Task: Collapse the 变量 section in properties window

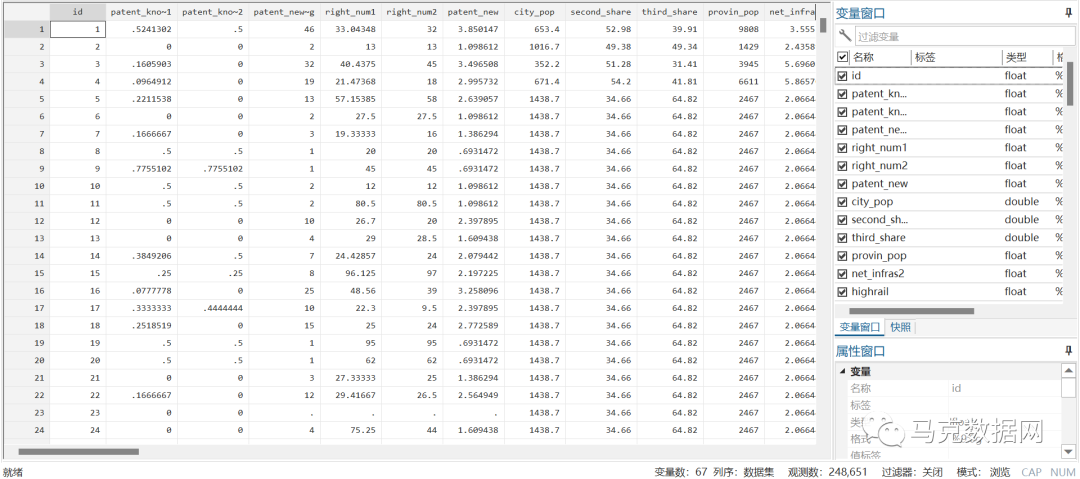Action: pos(842,371)
